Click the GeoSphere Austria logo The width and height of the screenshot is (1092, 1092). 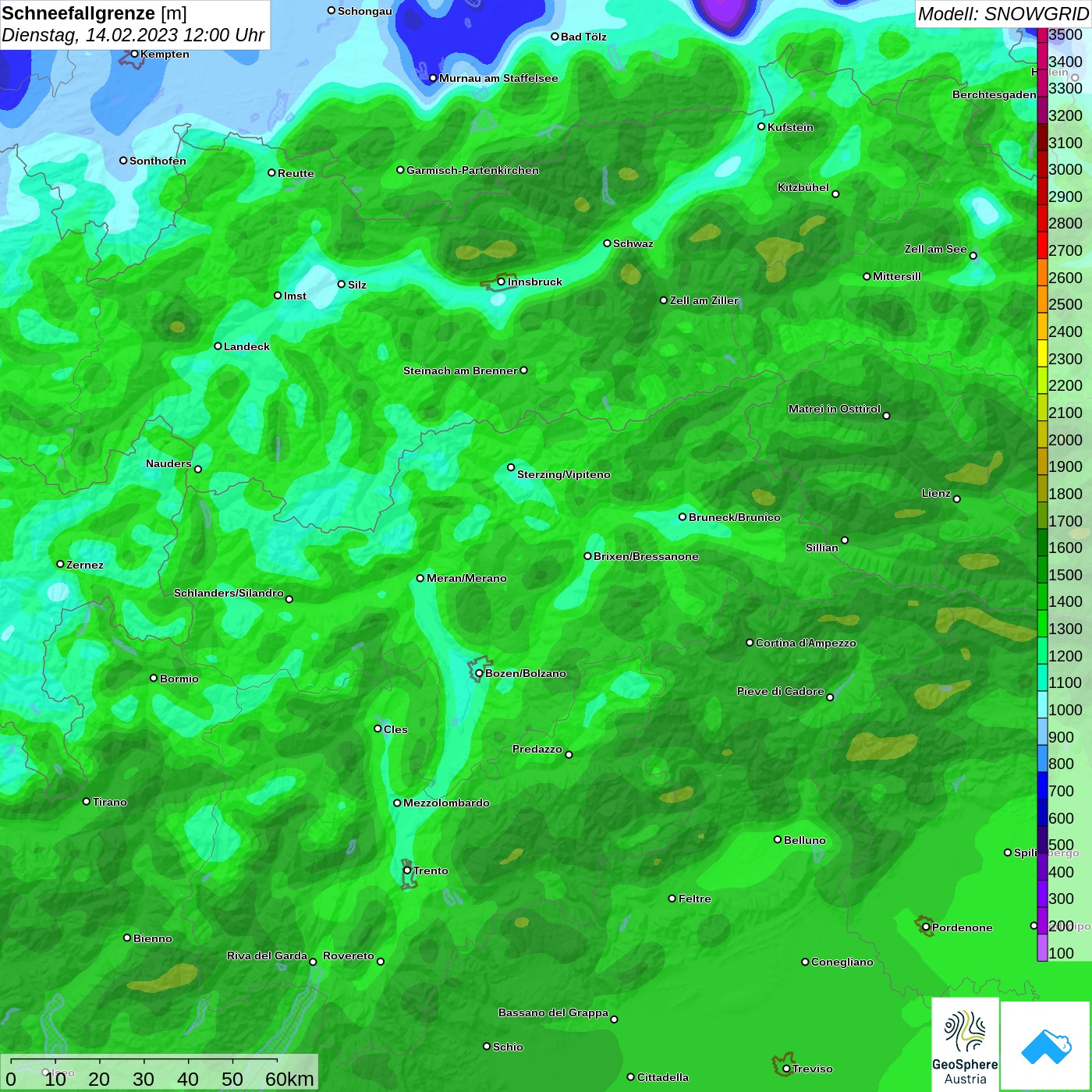(x=965, y=1044)
